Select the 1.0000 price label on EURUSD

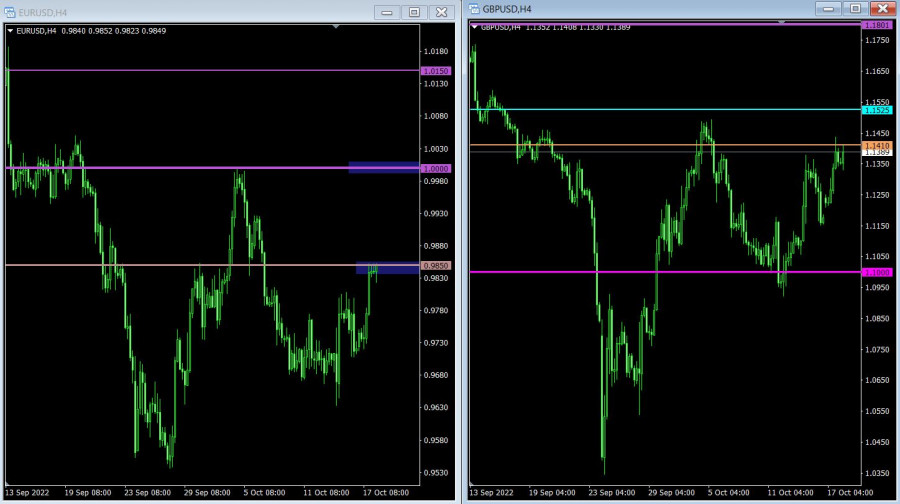pyautogui.click(x=436, y=169)
